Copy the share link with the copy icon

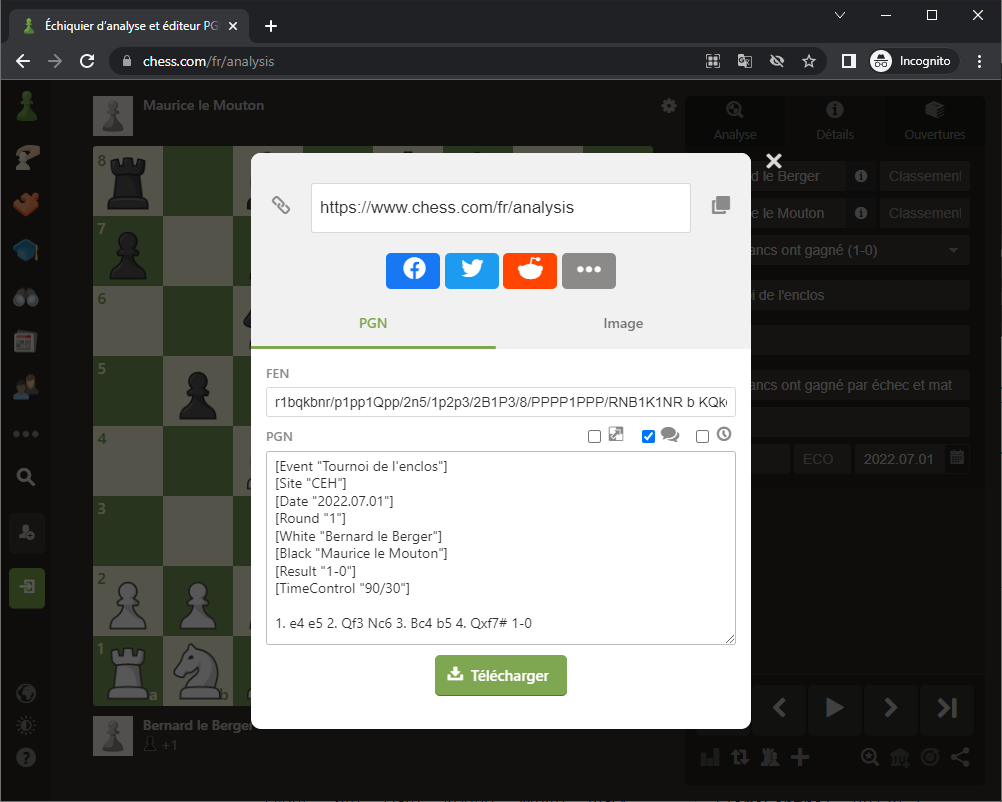tap(720, 206)
